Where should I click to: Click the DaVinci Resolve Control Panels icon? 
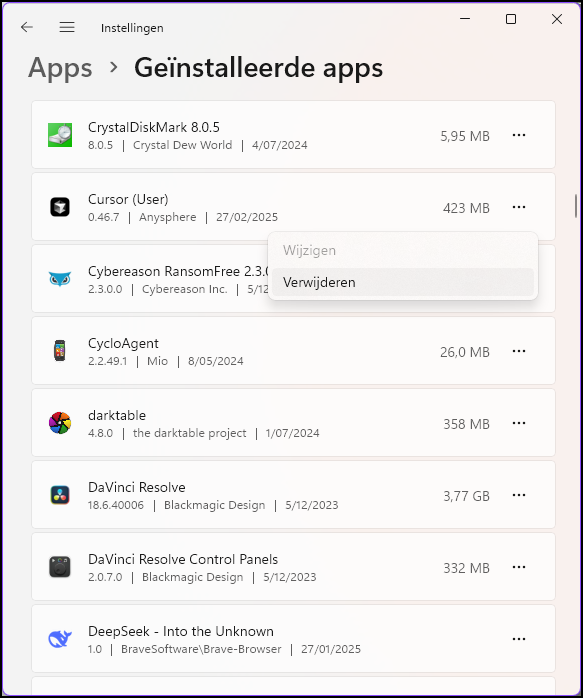click(60, 567)
